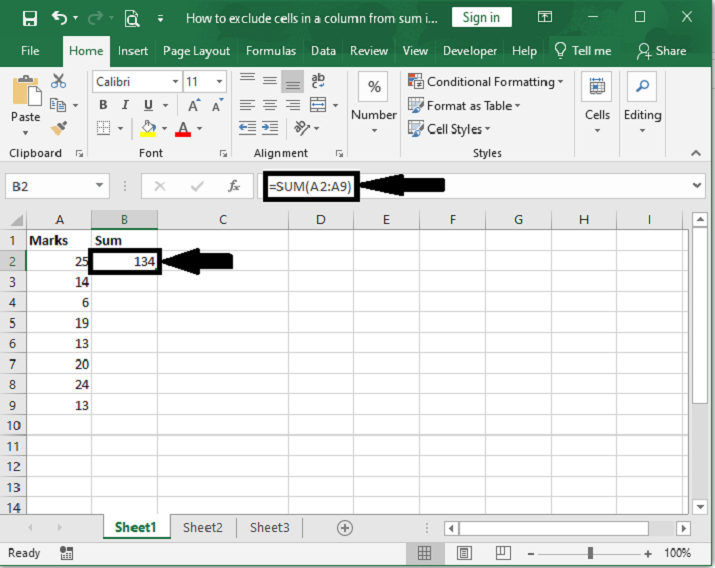Screen dimensions: 715x568
Task: Align text left
Action: tap(247, 105)
